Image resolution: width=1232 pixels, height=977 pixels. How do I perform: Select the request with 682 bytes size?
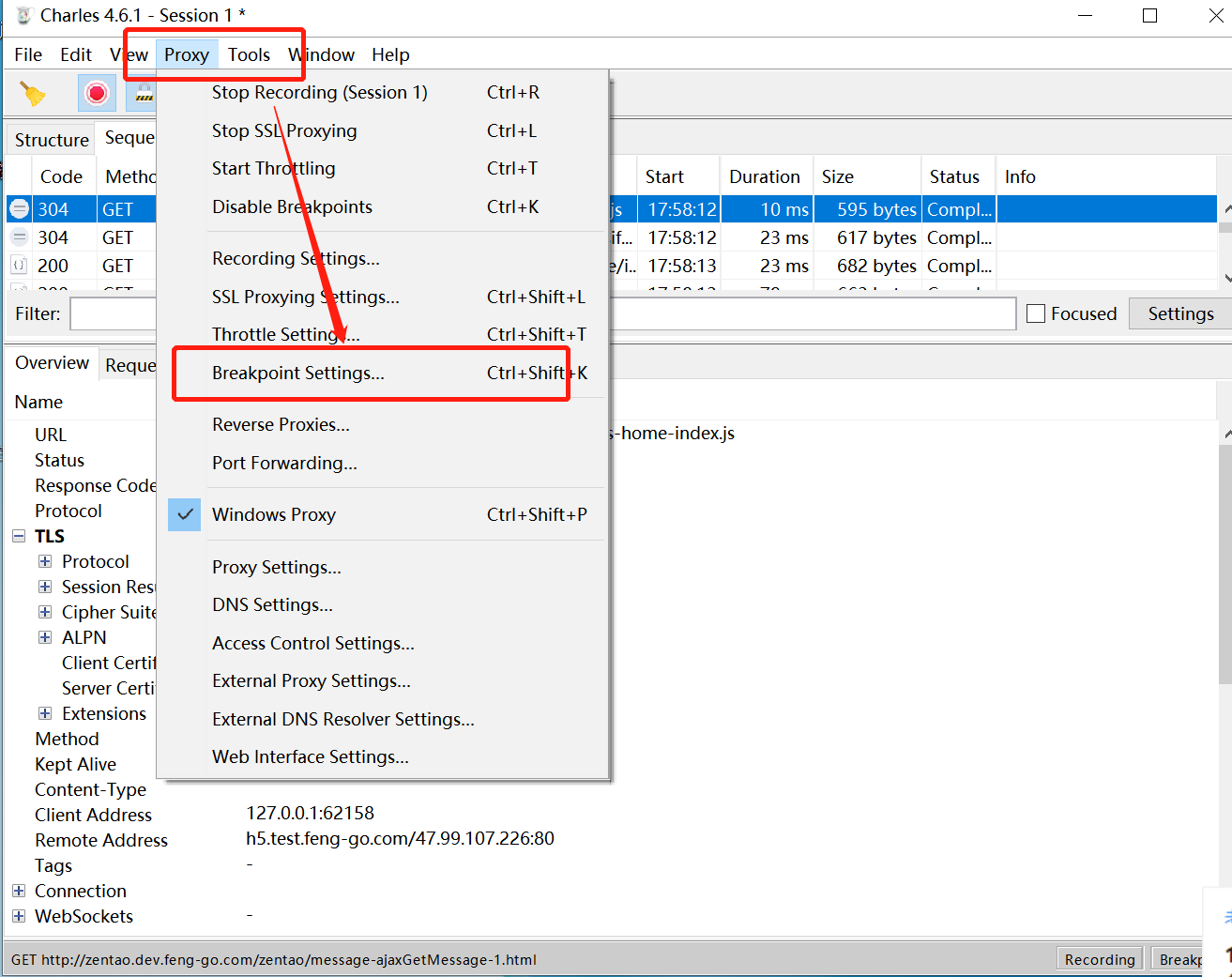pos(612,266)
